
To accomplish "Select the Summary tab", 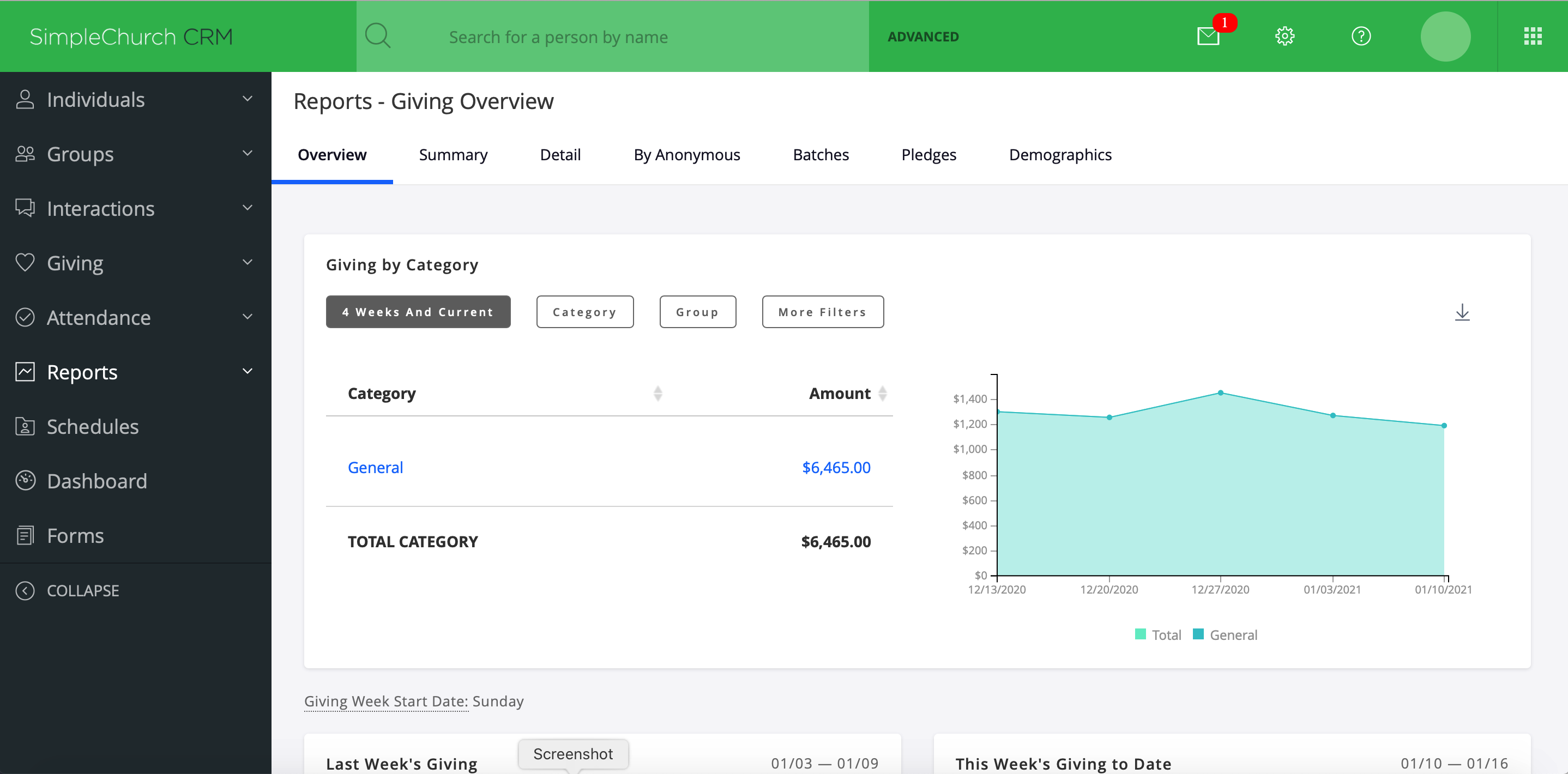I will [454, 154].
